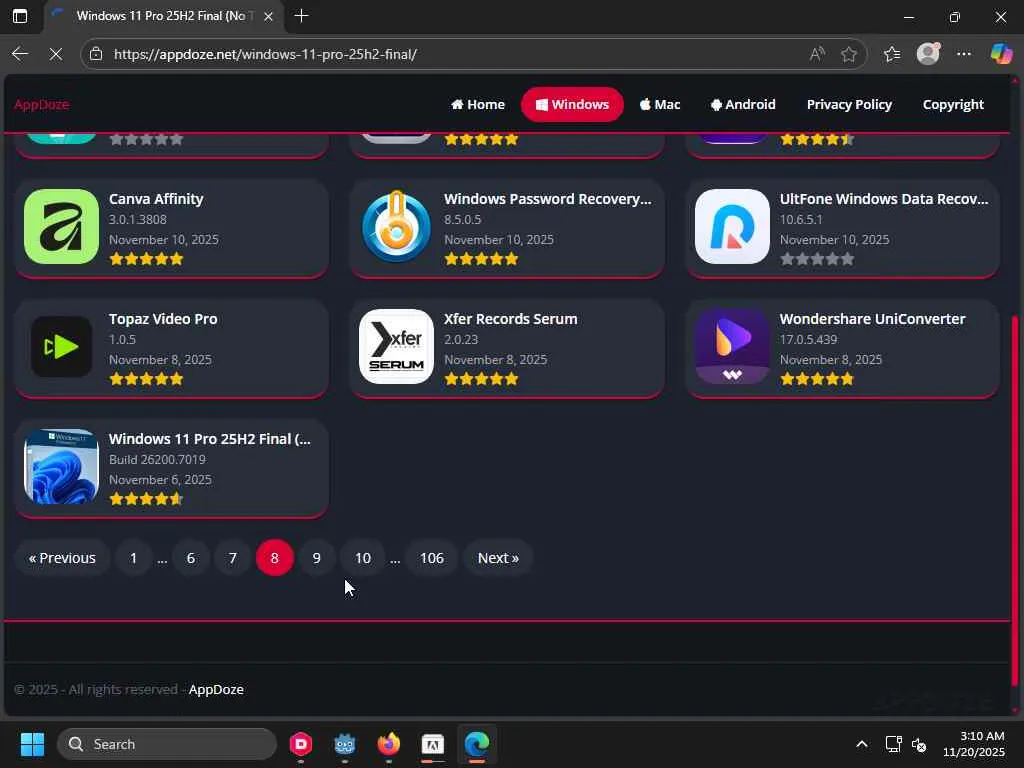This screenshot has width=1024, height=768.
Task: Click the Windows 11 Pro 25H2 star rating
Action: [146, 499]
